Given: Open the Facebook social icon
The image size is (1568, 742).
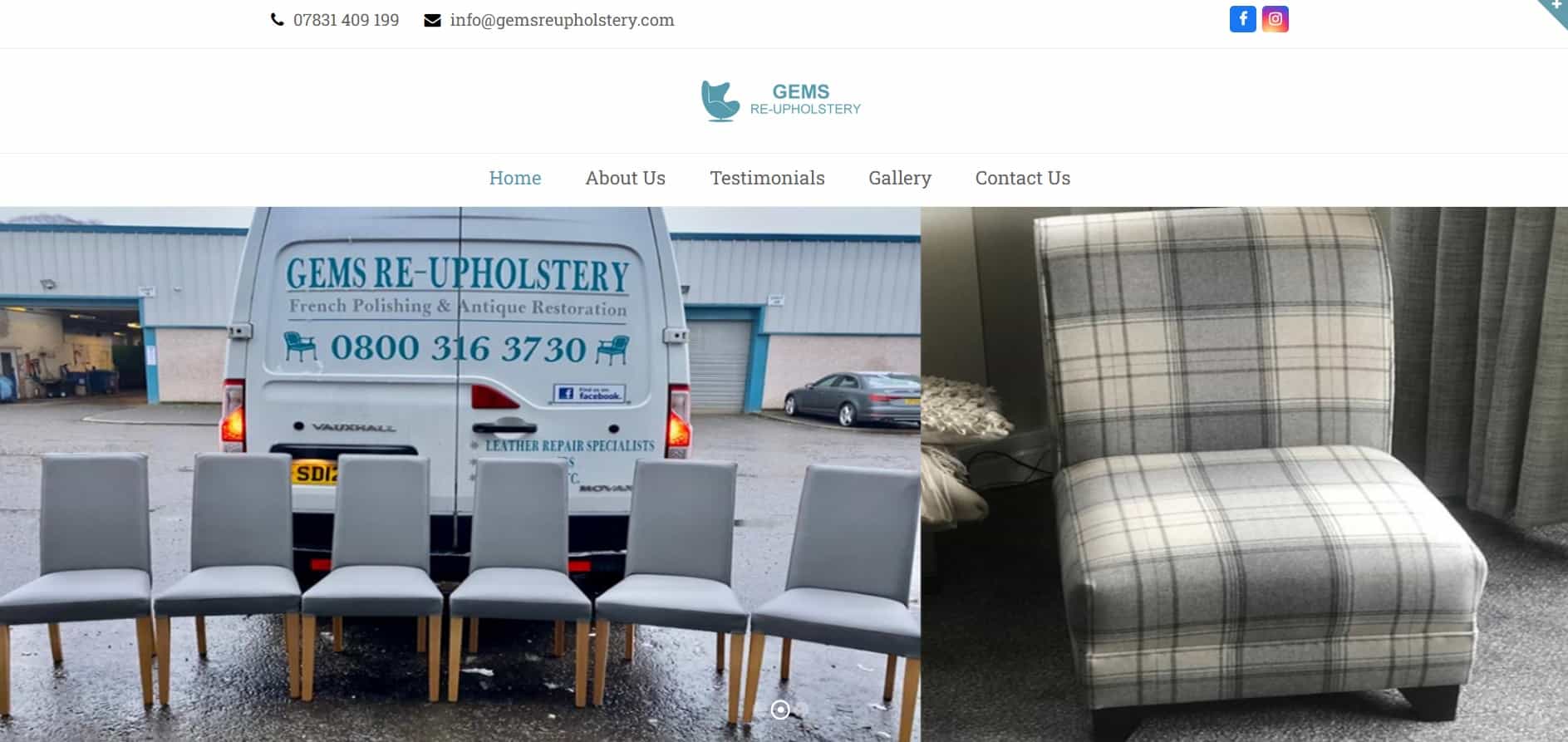Looking at the screenshot, I should coord(1242,19).
